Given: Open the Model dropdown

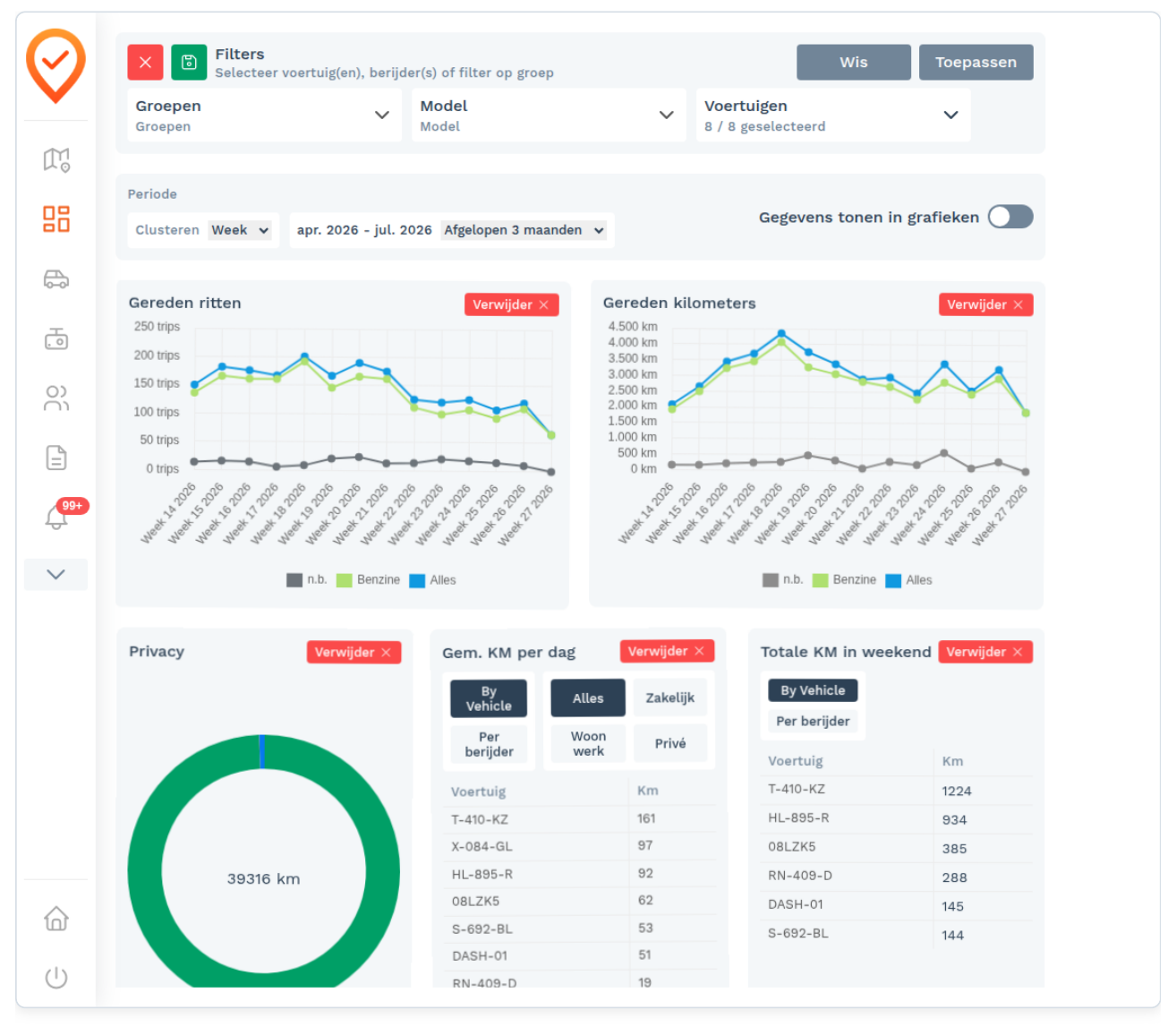Looking at the screenshot, I should (x=548, y=115).
